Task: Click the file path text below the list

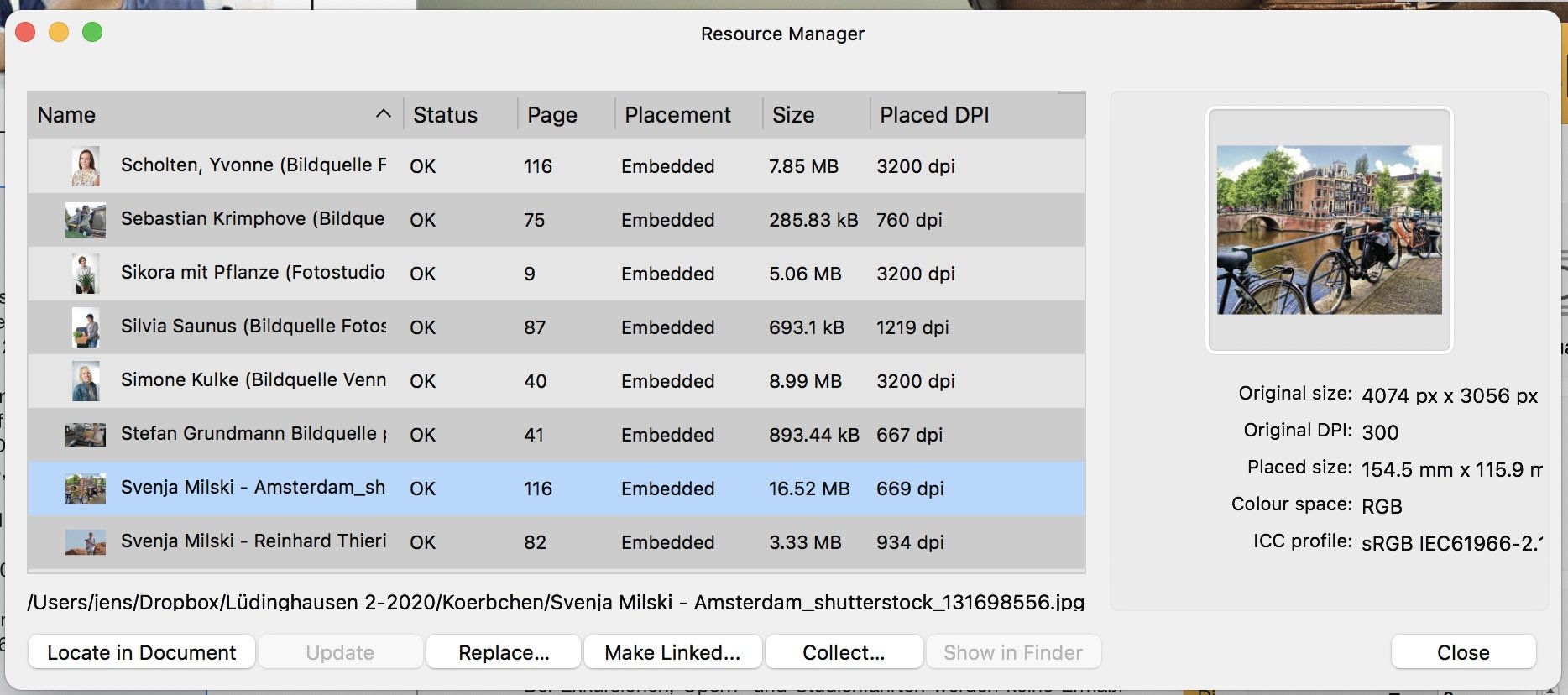Action: coord(556,602)
